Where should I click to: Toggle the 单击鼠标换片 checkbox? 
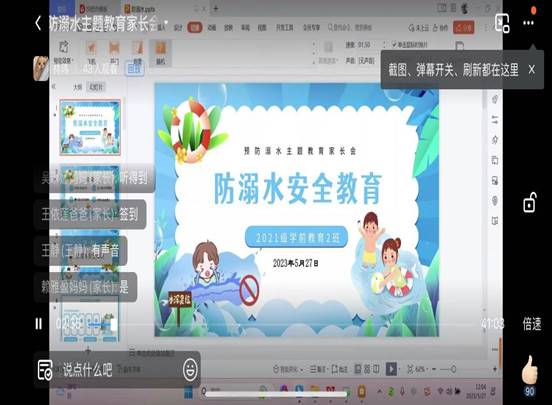click(x=410, y=45)
